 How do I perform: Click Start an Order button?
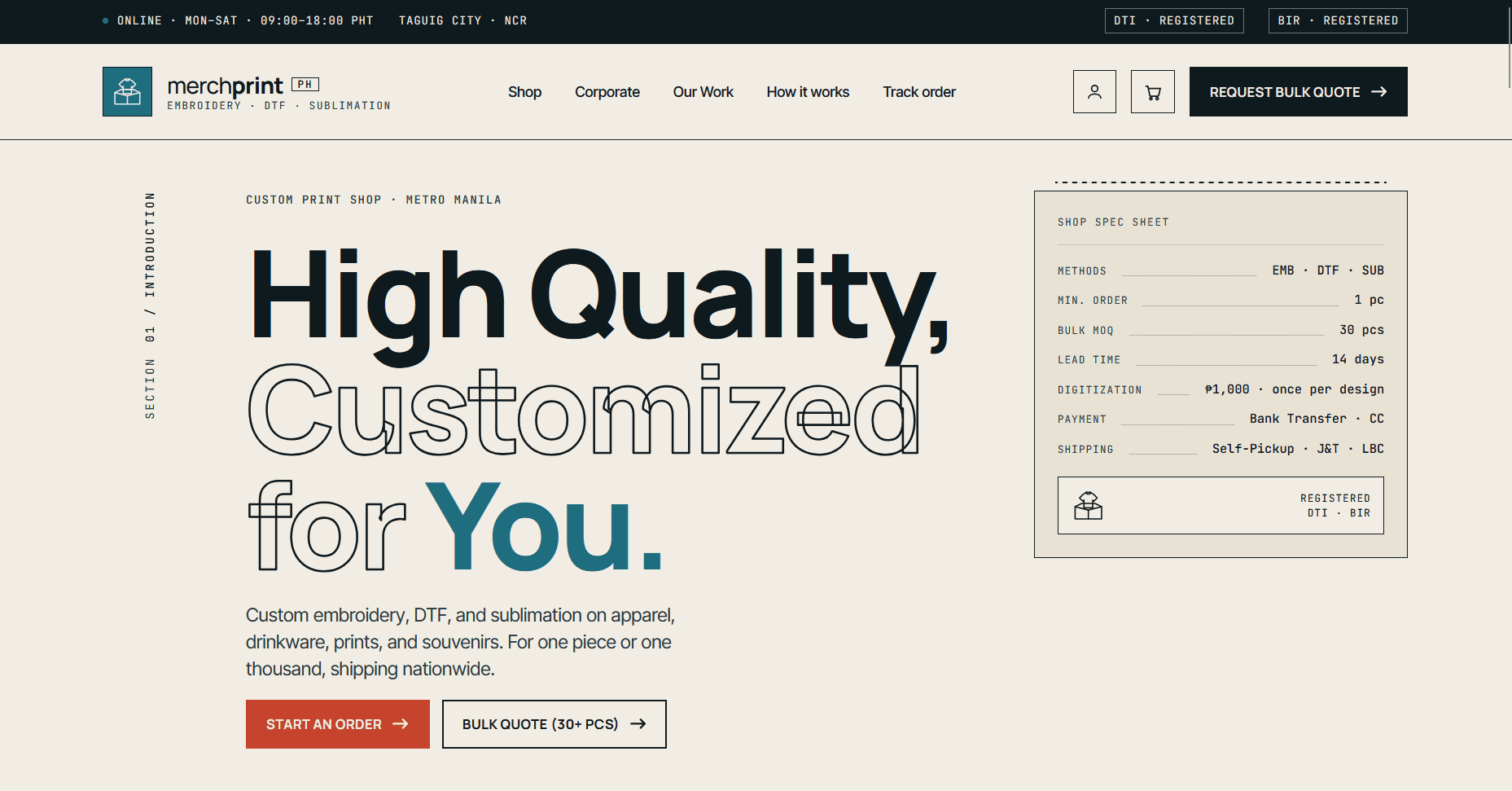(x=338, y=724)
